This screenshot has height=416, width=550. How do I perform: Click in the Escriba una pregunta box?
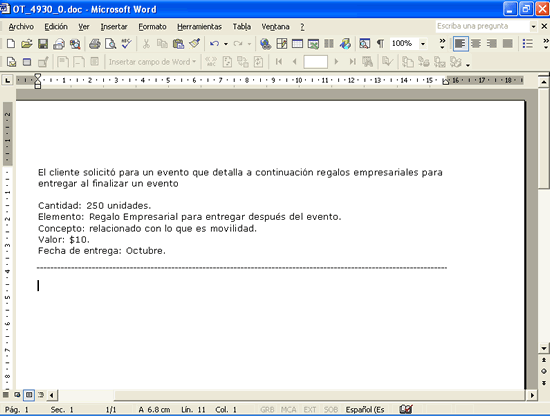click(x=483, y=26)
